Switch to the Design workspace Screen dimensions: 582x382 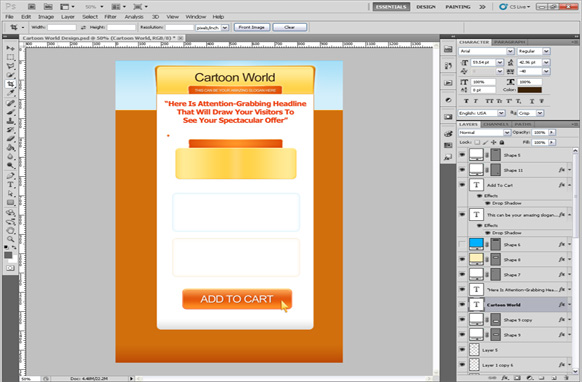pos(426,7)
